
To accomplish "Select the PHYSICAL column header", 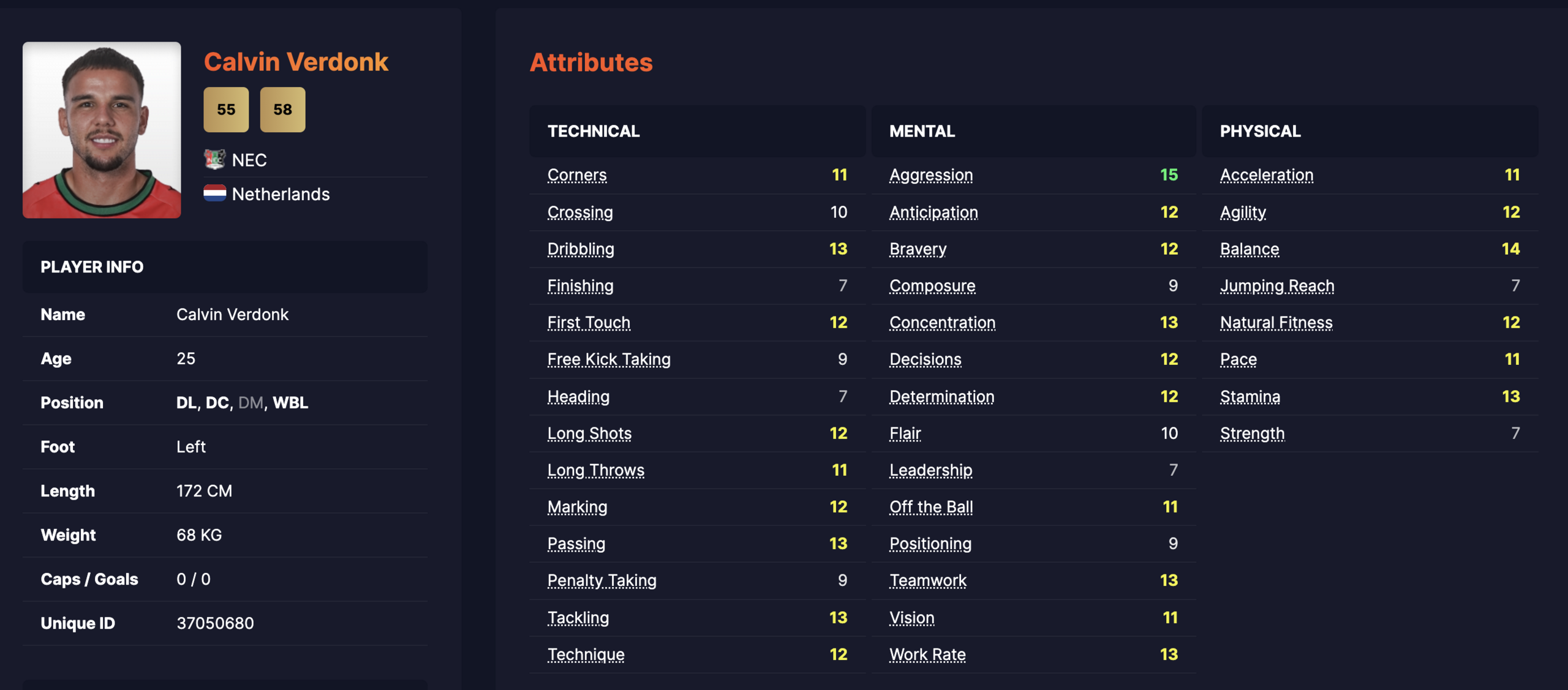I will click(x=1260, y=131).
